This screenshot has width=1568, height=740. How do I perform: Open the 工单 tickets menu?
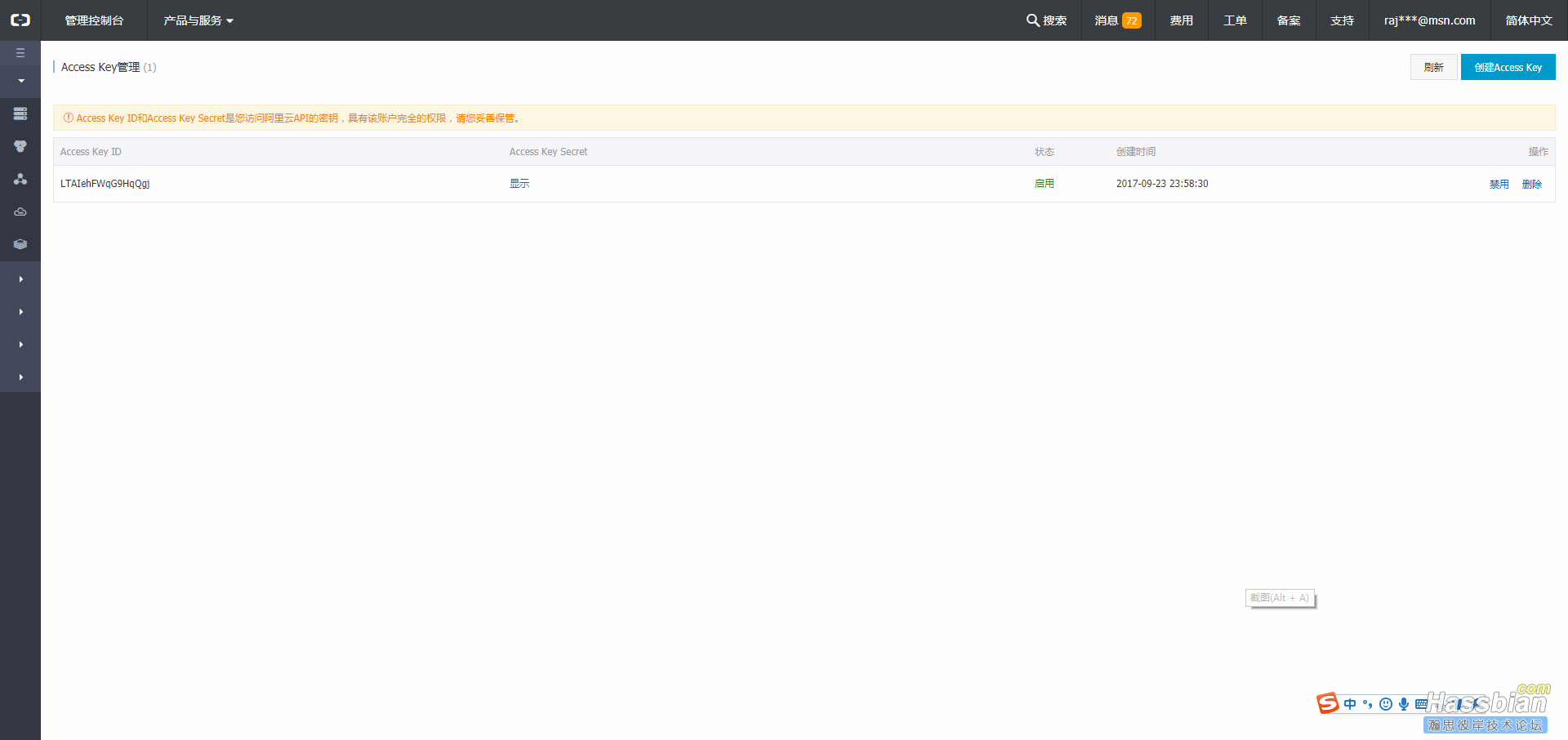1235,20
